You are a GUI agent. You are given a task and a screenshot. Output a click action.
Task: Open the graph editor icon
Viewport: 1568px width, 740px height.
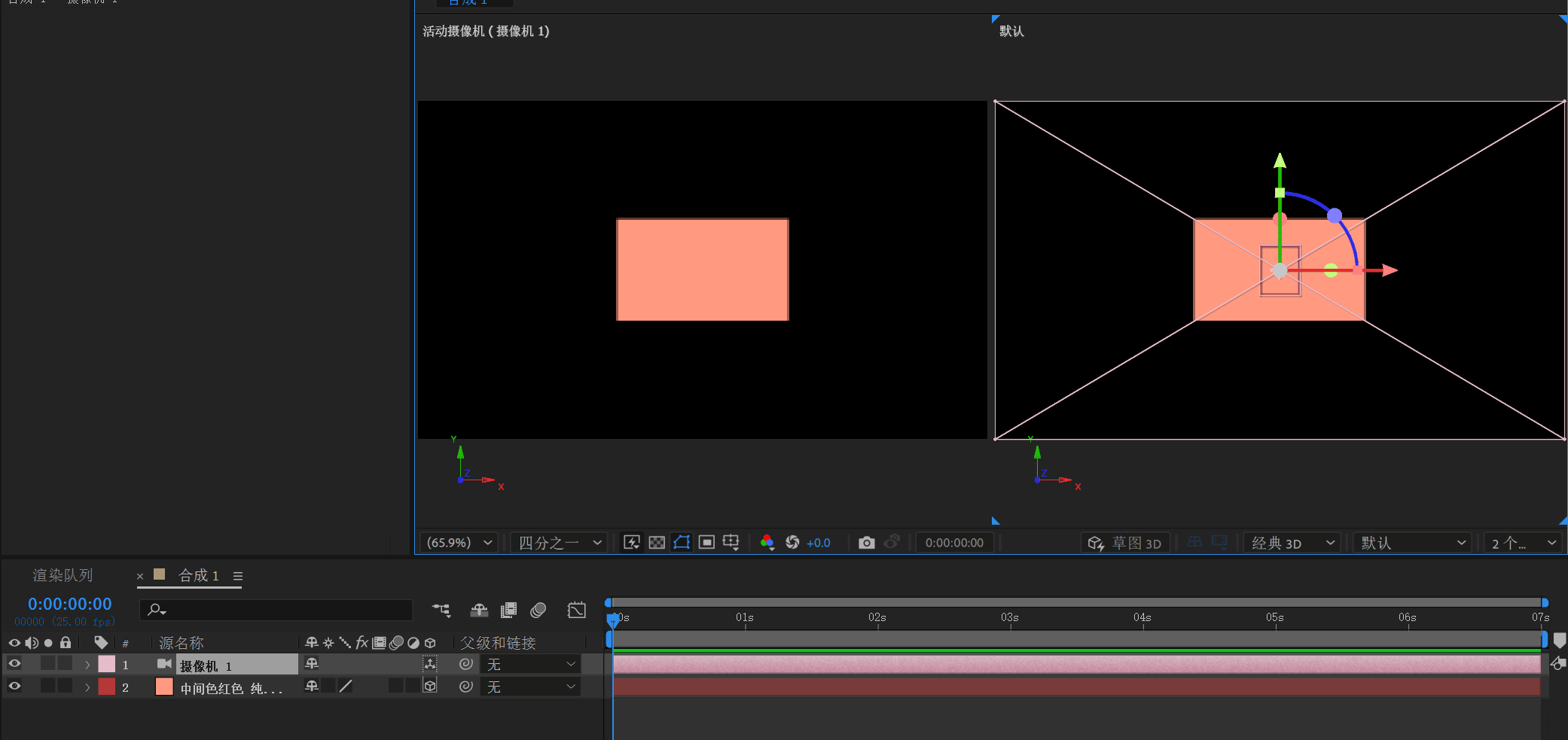pyautogui.click(x=577, y=610)
